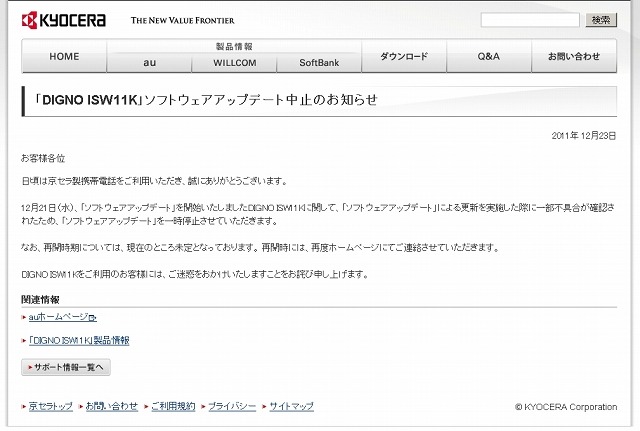Open the サイトマップ footer link
Image resolution: width=640 pixels, height=431 pixels.
click(291, 407)
